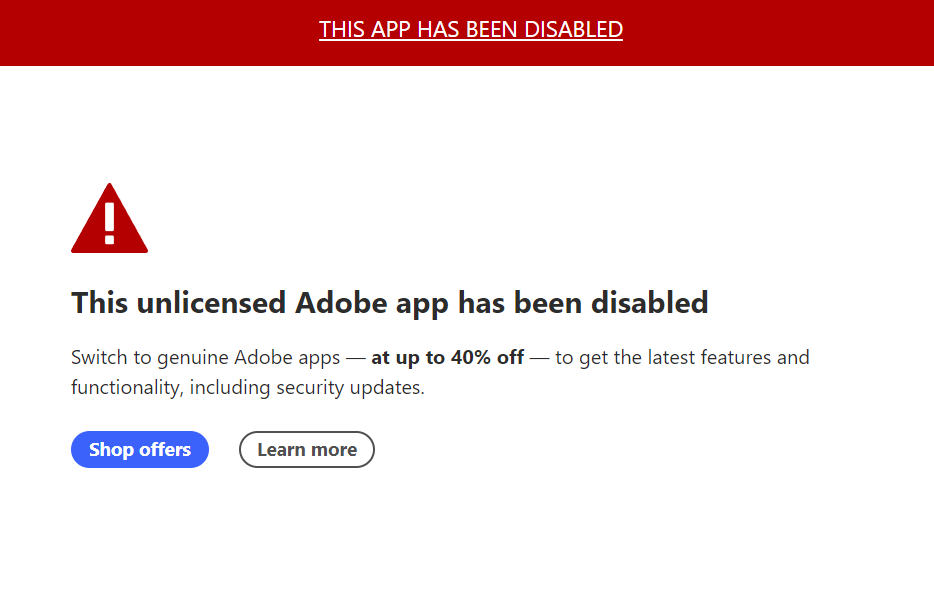Click the word "unlicensed" in the heading
This screenshot has width=934, height=601.
coord(211,303)
